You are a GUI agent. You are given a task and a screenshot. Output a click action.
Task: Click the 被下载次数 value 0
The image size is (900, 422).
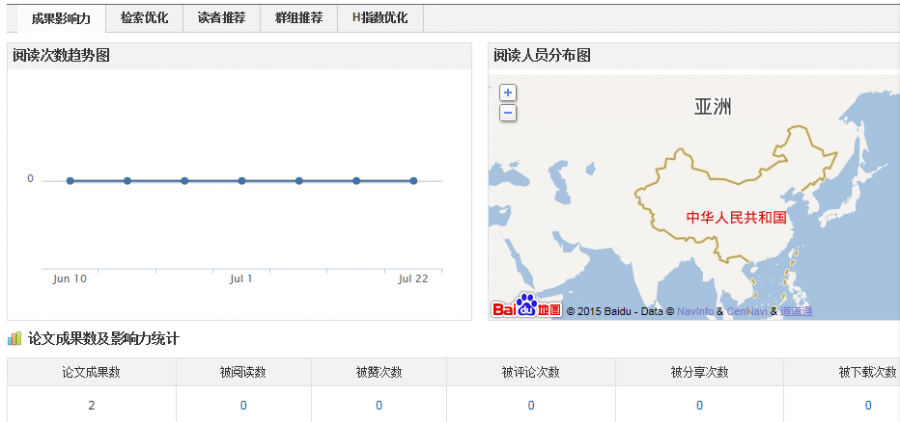pyautogui.click(x=868, y=406)
